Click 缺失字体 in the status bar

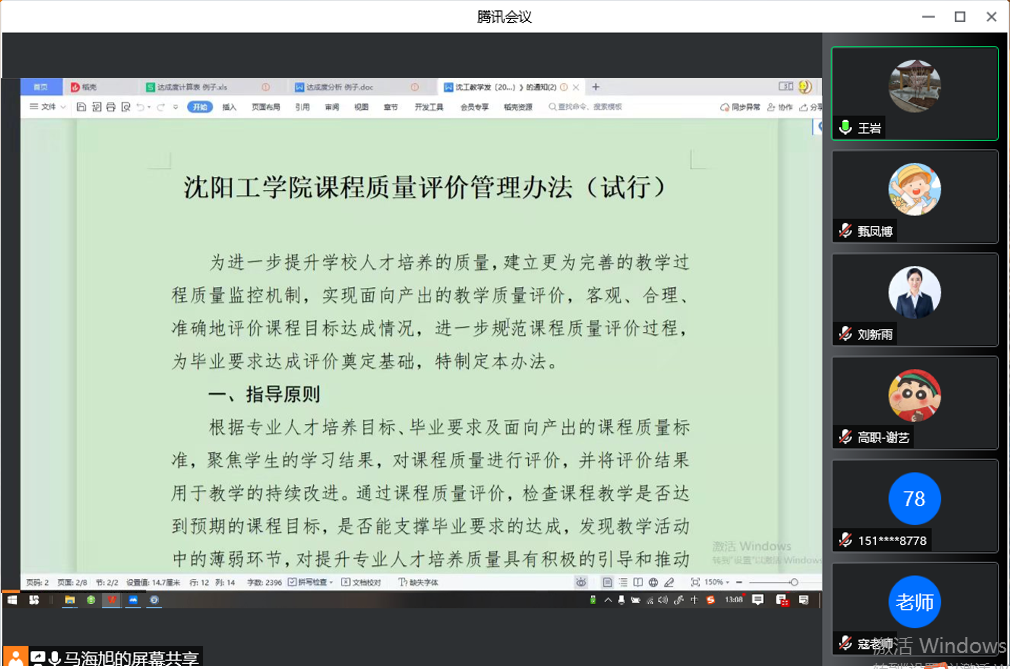(418, 582)
